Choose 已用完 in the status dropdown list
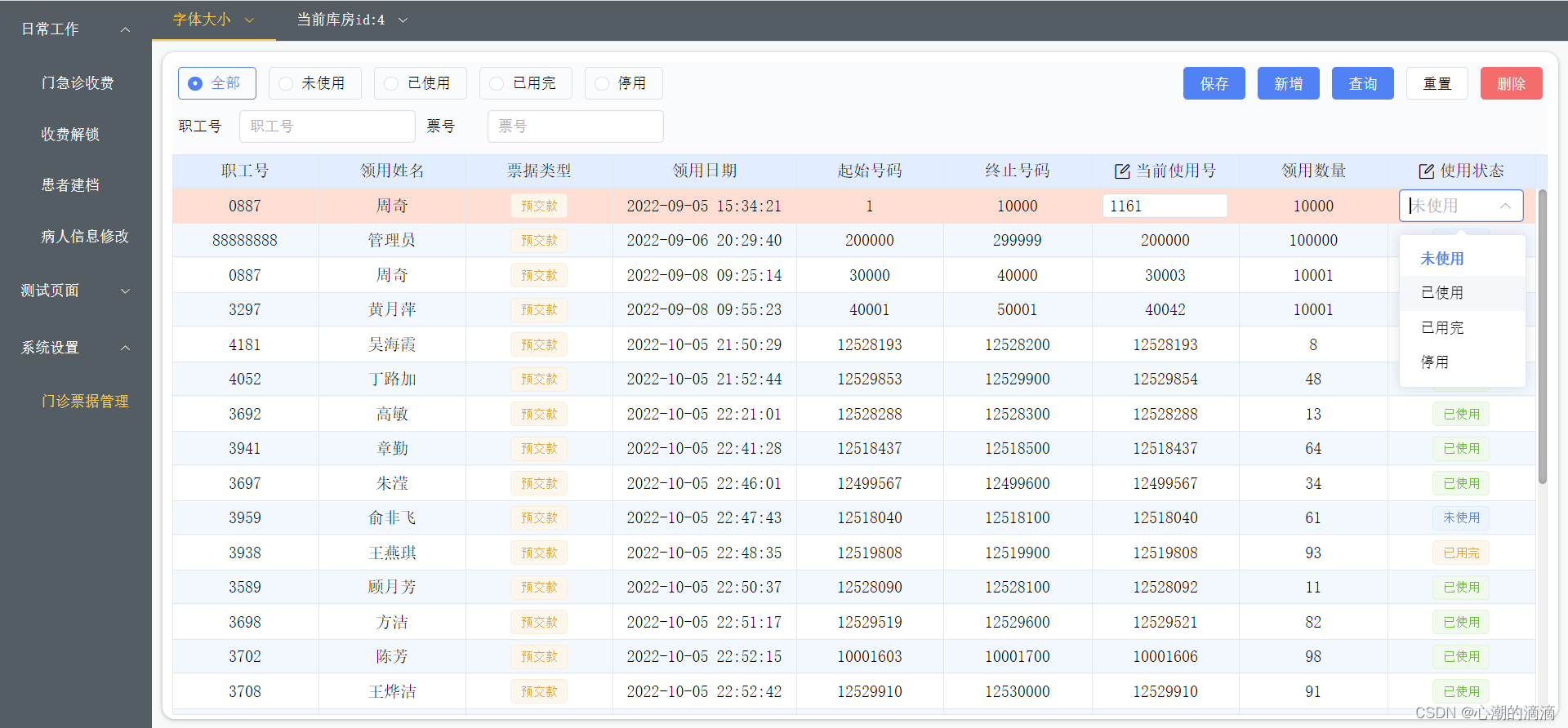1568x728 pixels. point(1462,328)
